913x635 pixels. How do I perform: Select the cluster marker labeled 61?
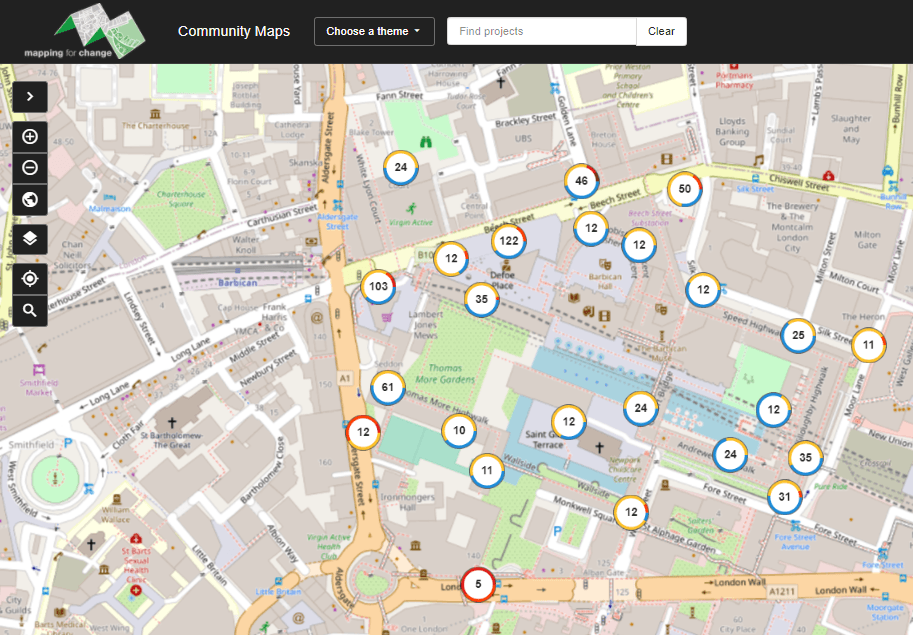(388, 388)
